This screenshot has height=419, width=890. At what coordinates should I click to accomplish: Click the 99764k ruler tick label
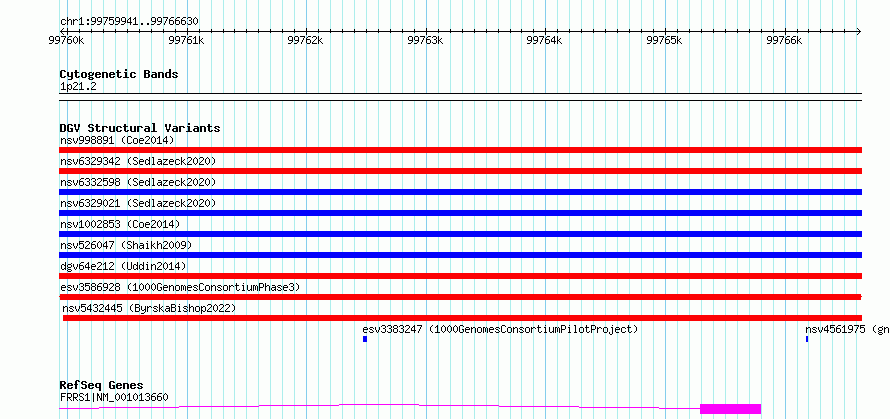click(545, 40)
